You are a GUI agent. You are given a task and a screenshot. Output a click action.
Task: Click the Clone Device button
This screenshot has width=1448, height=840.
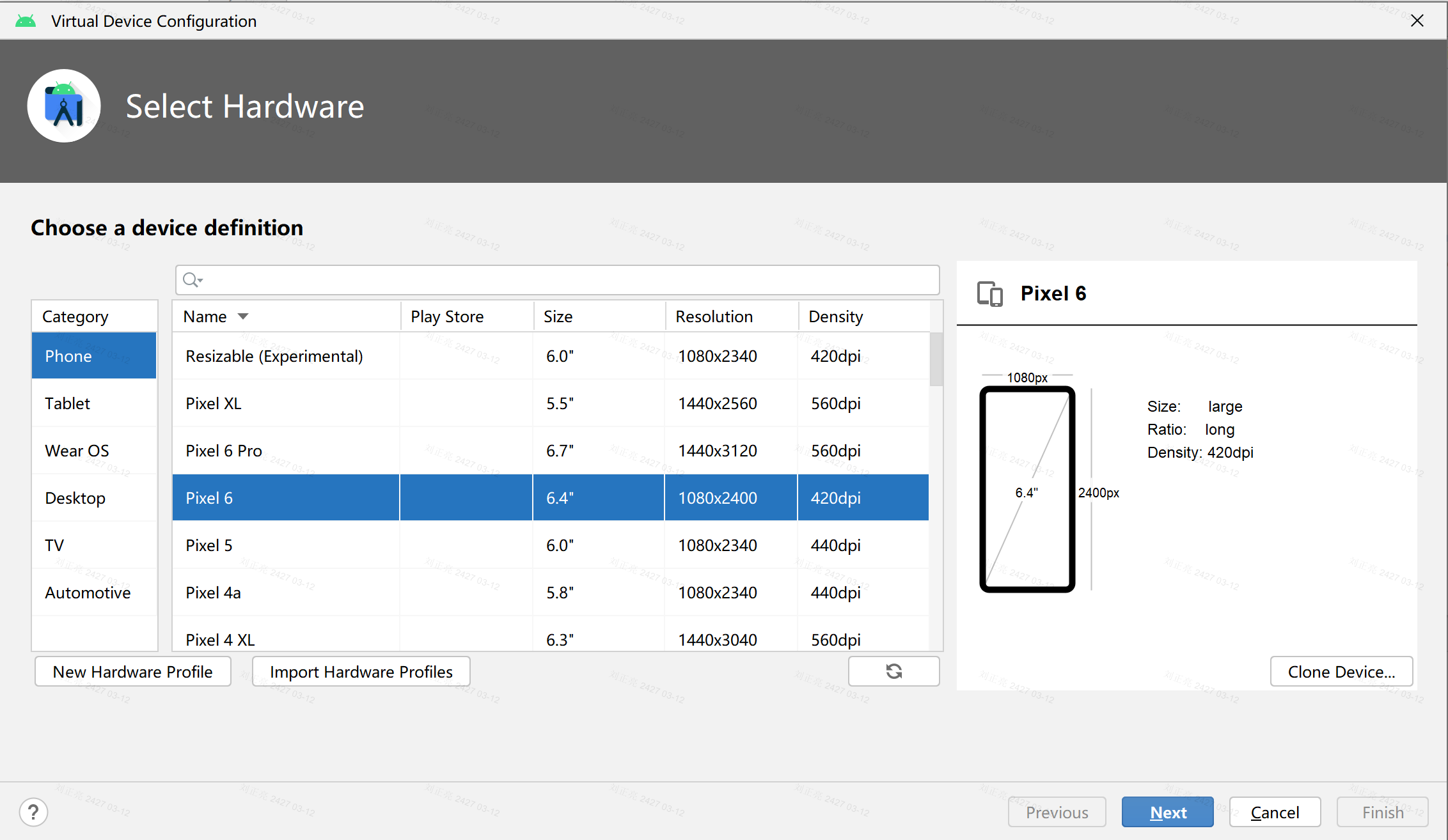tap(1341, 671)
